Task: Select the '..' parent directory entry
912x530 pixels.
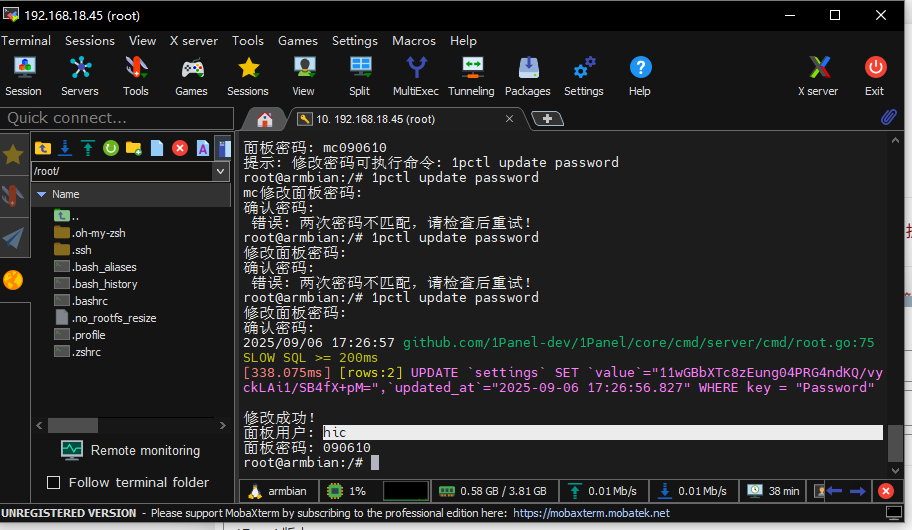Action: (66, 216)
